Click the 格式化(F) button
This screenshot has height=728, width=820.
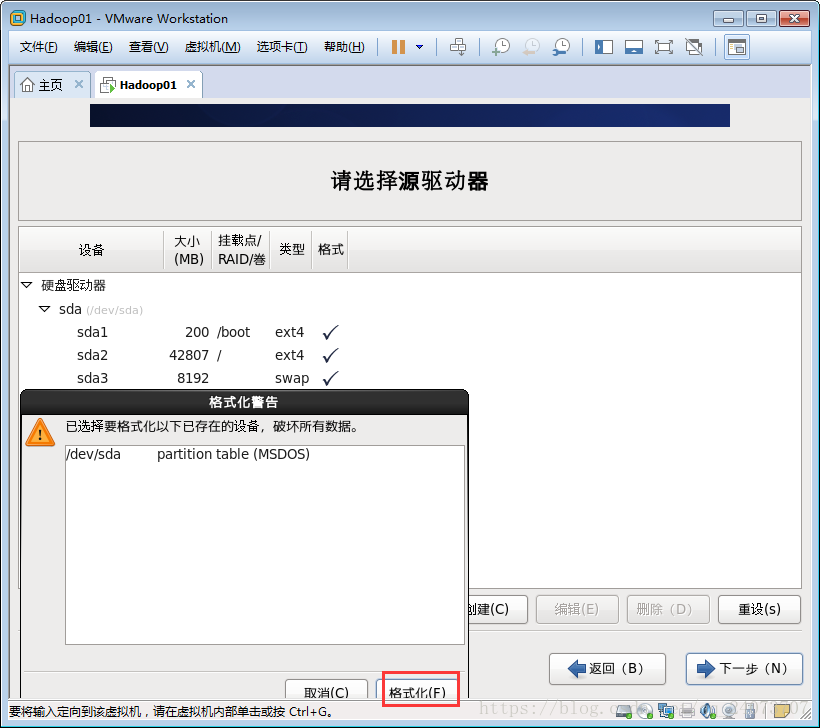pyautogui.click(x=417, y=691)
